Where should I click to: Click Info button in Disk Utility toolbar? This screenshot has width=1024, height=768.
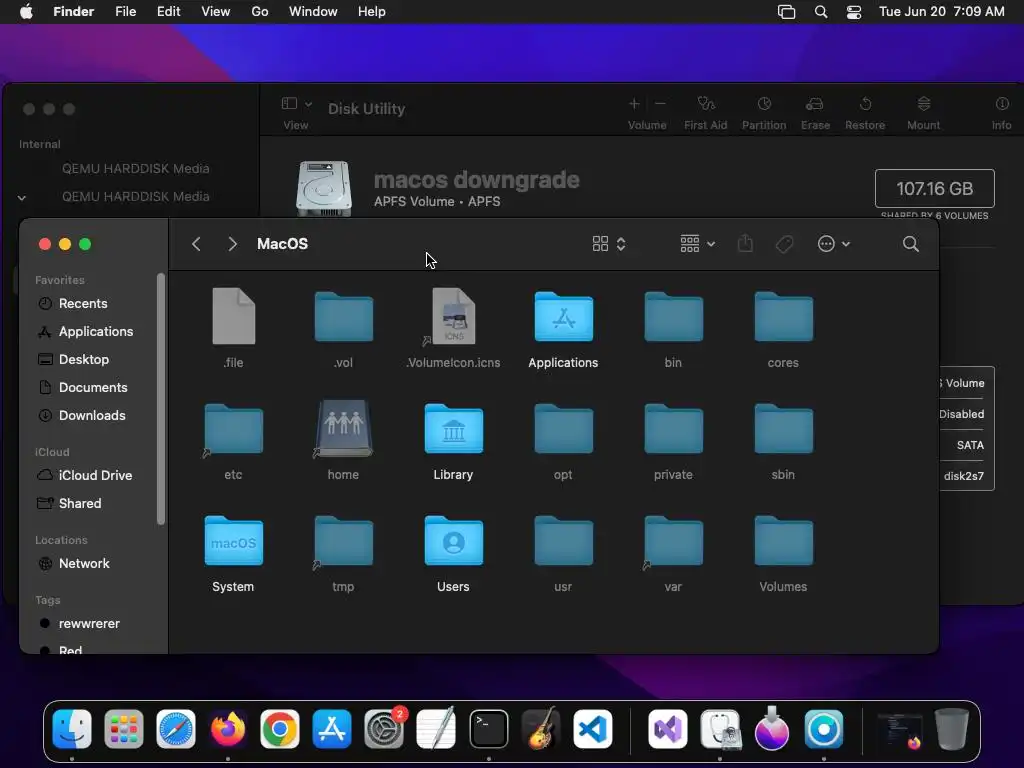pyautogui.click(x=1001, y=113)
